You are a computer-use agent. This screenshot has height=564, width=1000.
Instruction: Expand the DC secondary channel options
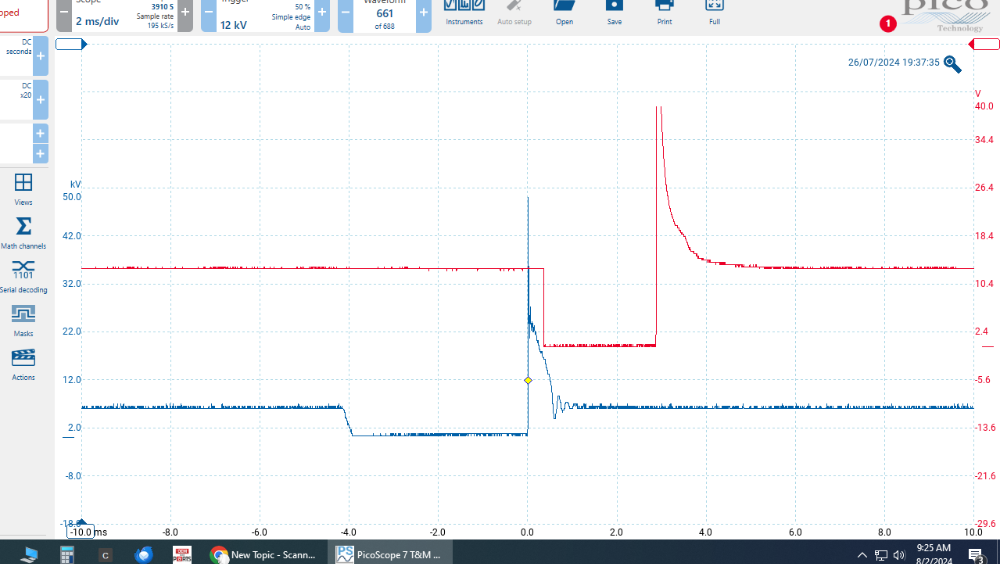click(40, 57)
